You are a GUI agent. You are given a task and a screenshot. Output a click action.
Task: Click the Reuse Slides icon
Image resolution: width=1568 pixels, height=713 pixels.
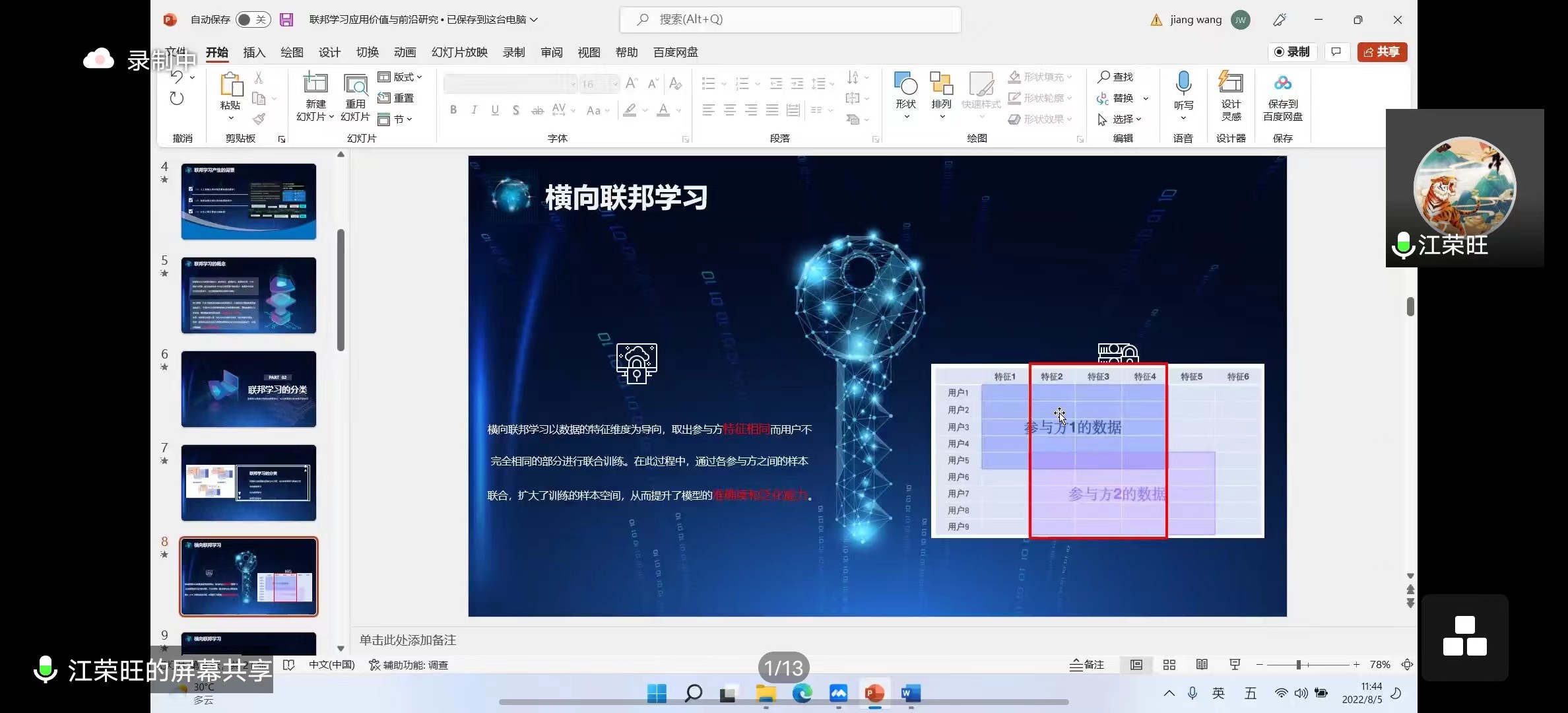(x=355, y=85)
